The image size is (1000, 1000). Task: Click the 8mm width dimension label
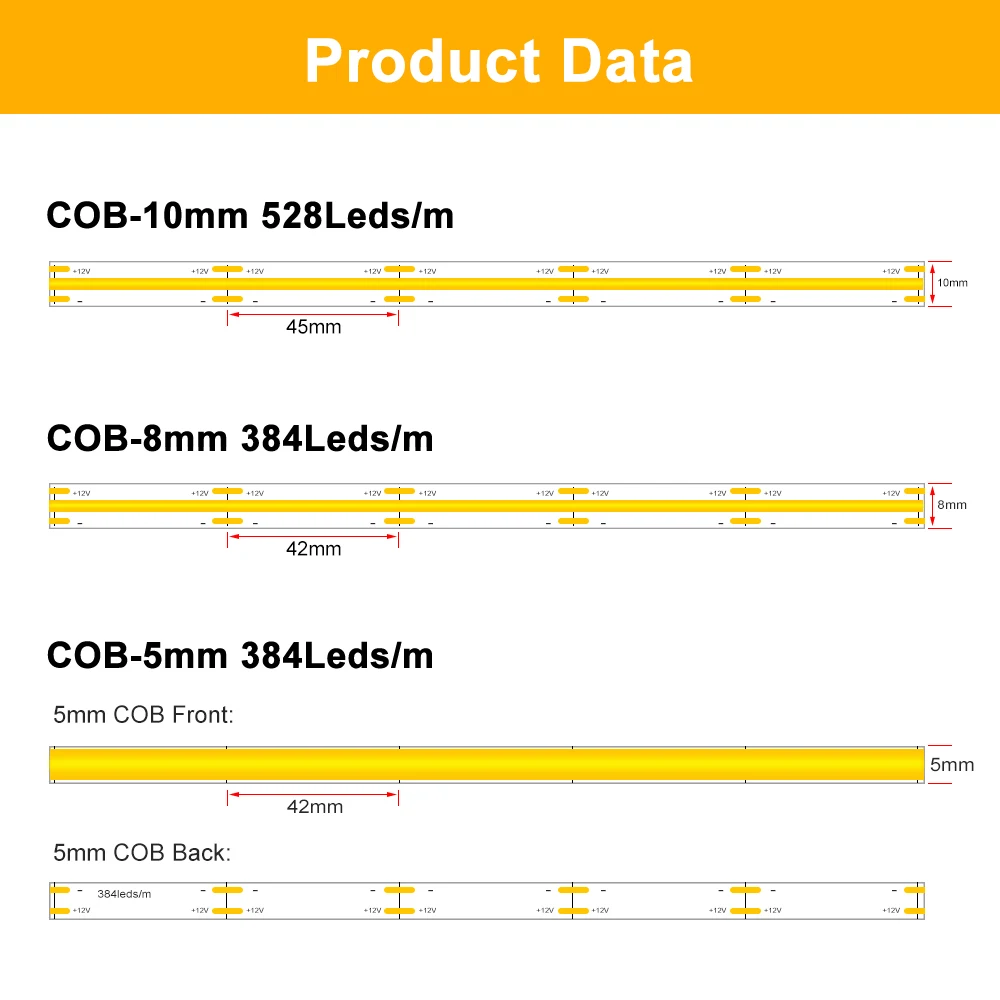point(952,505)
